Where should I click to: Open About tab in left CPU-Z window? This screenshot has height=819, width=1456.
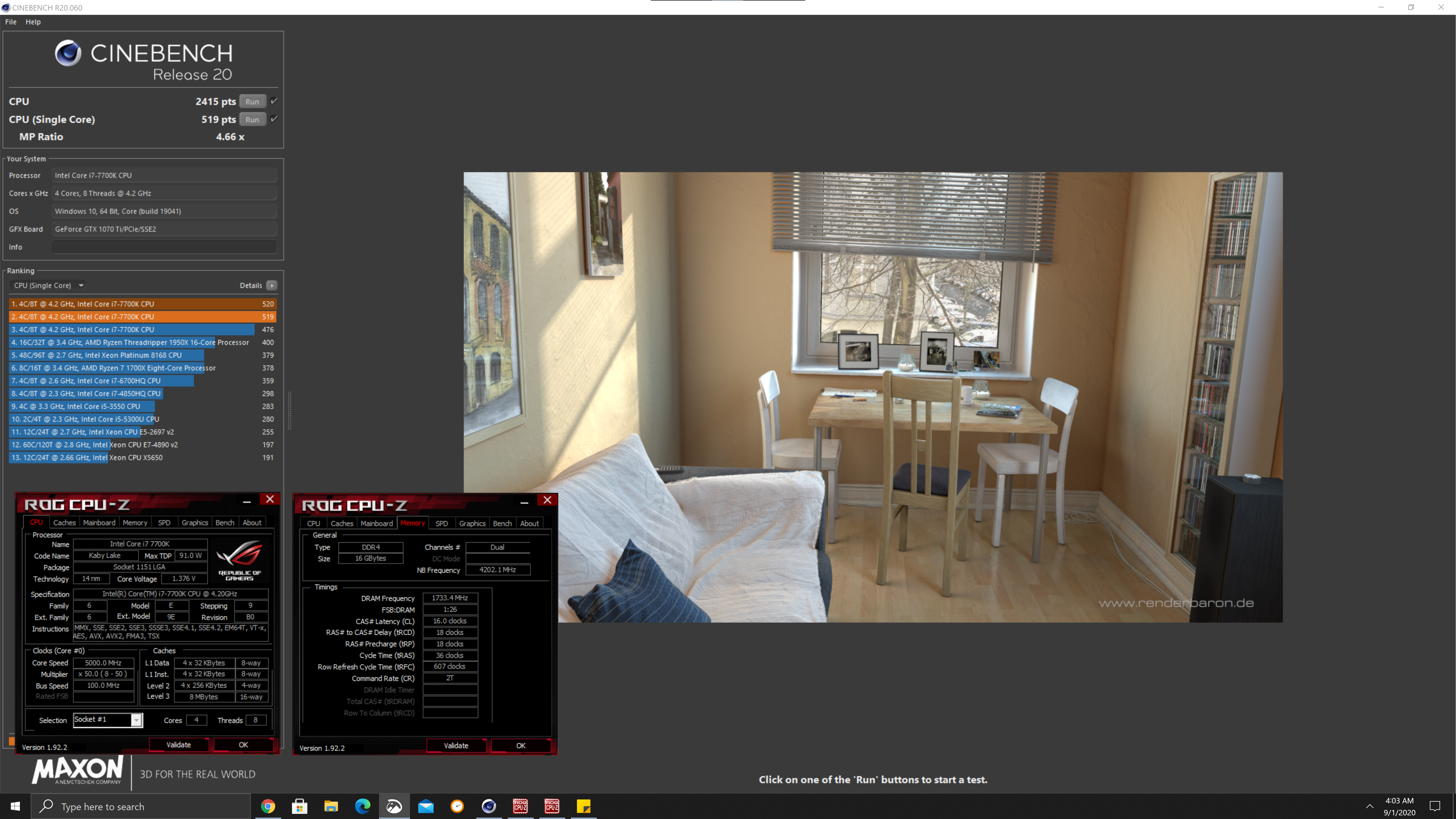click(x=252, y=522)
